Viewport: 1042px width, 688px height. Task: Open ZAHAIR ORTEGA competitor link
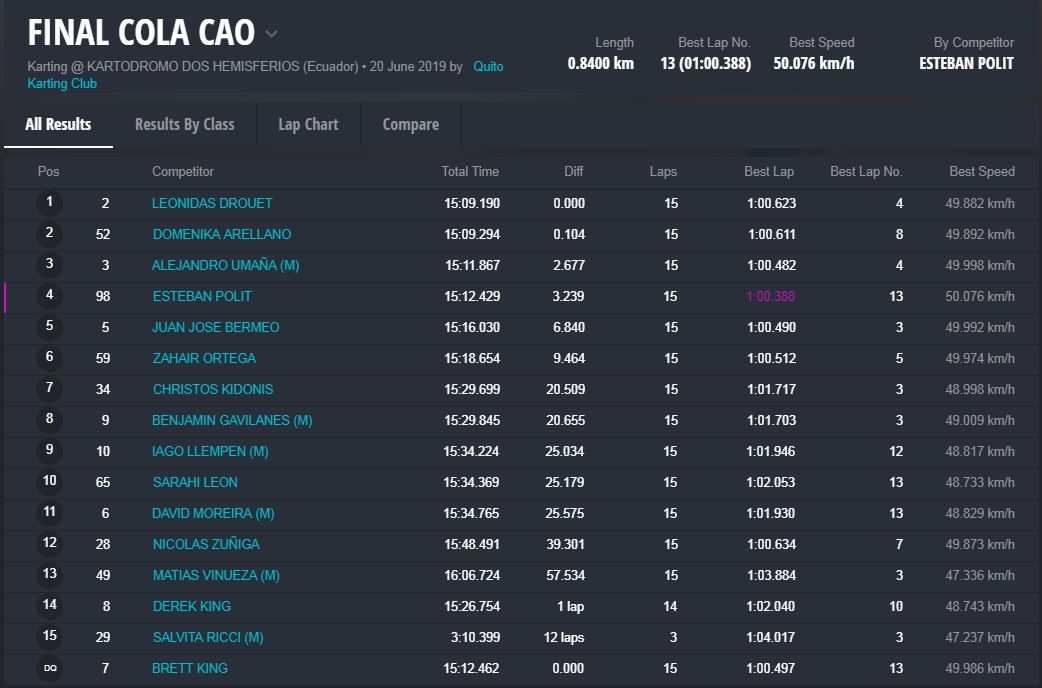[x=204, y=358]
